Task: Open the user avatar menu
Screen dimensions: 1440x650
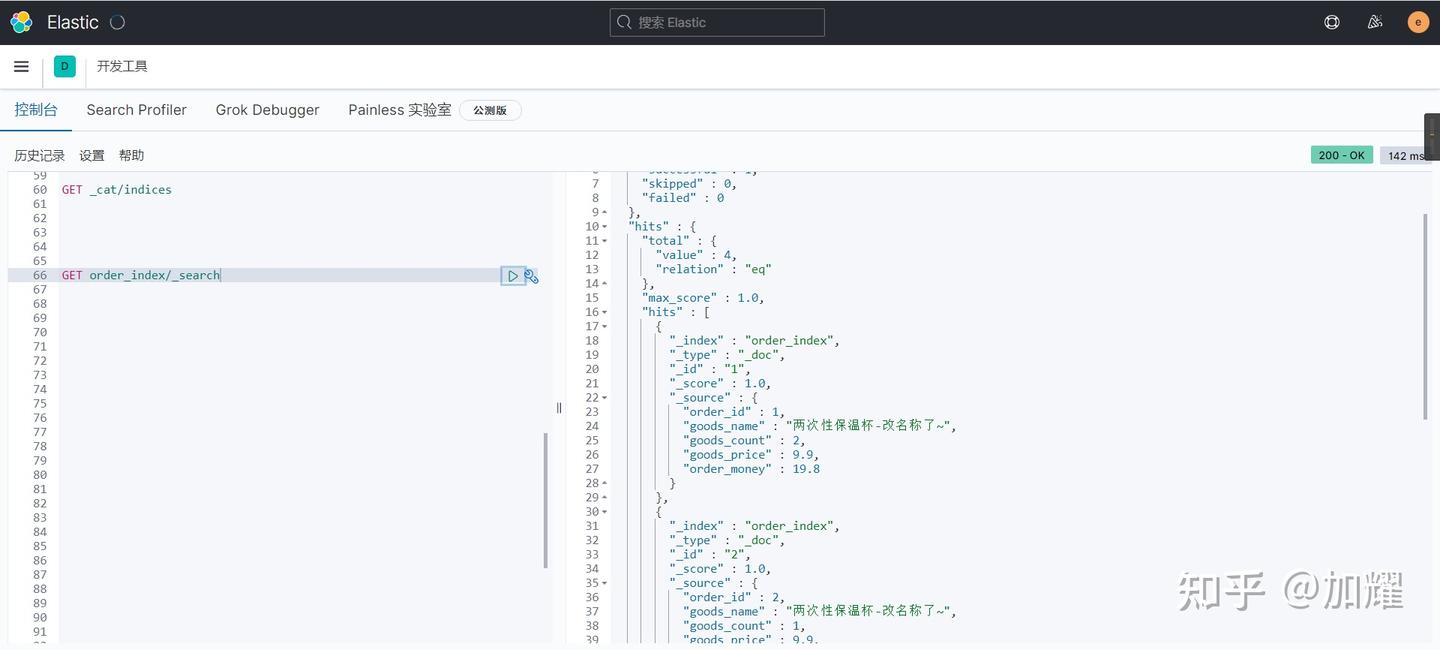Action: click(1418, 22)
